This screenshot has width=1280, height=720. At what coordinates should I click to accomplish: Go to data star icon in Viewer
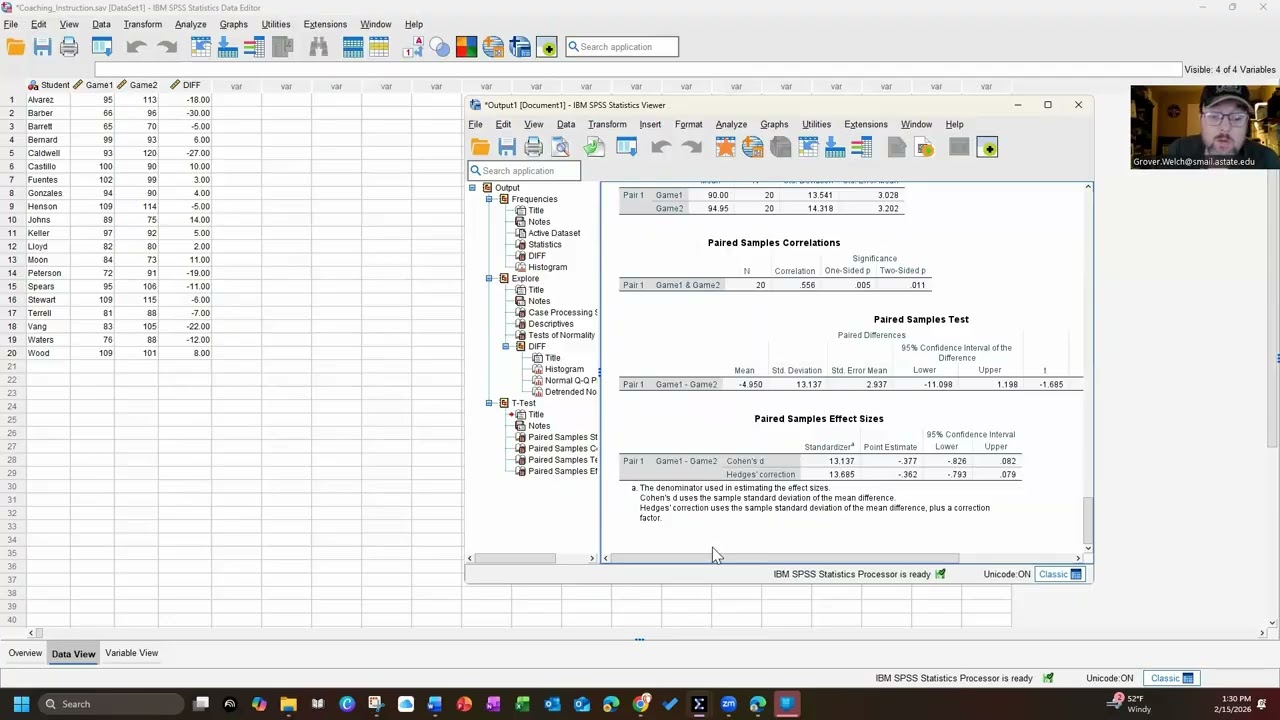[x=725, y=148]
